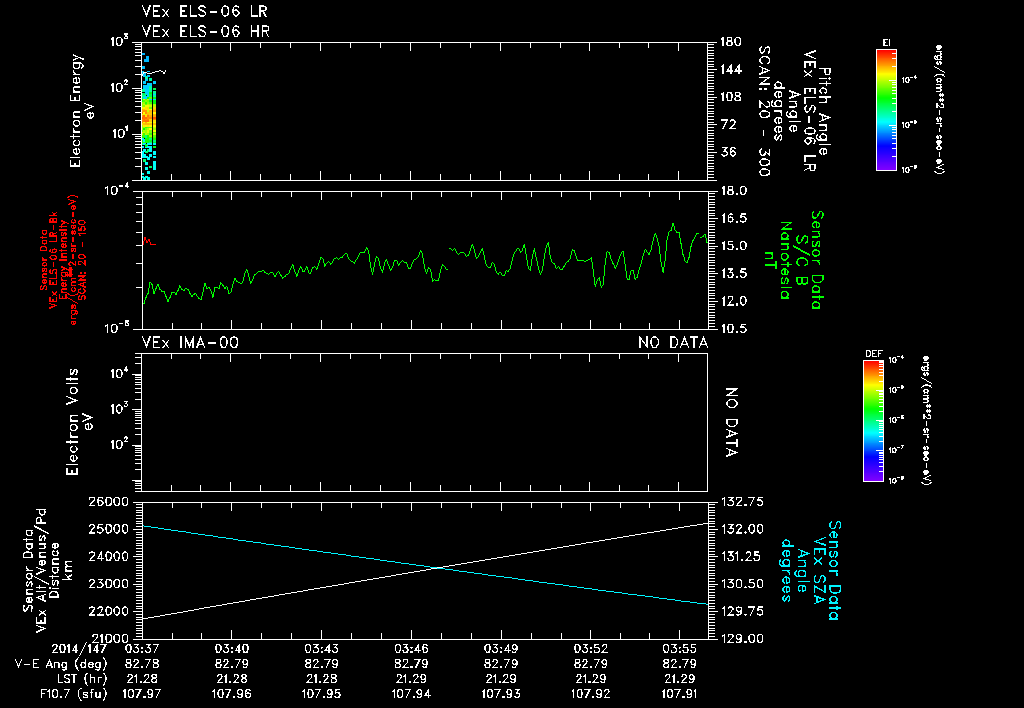Click the "VEx ELS-06 HR" plot title
This screenshot has width=1024, height=708.
(x=206, y=31)
